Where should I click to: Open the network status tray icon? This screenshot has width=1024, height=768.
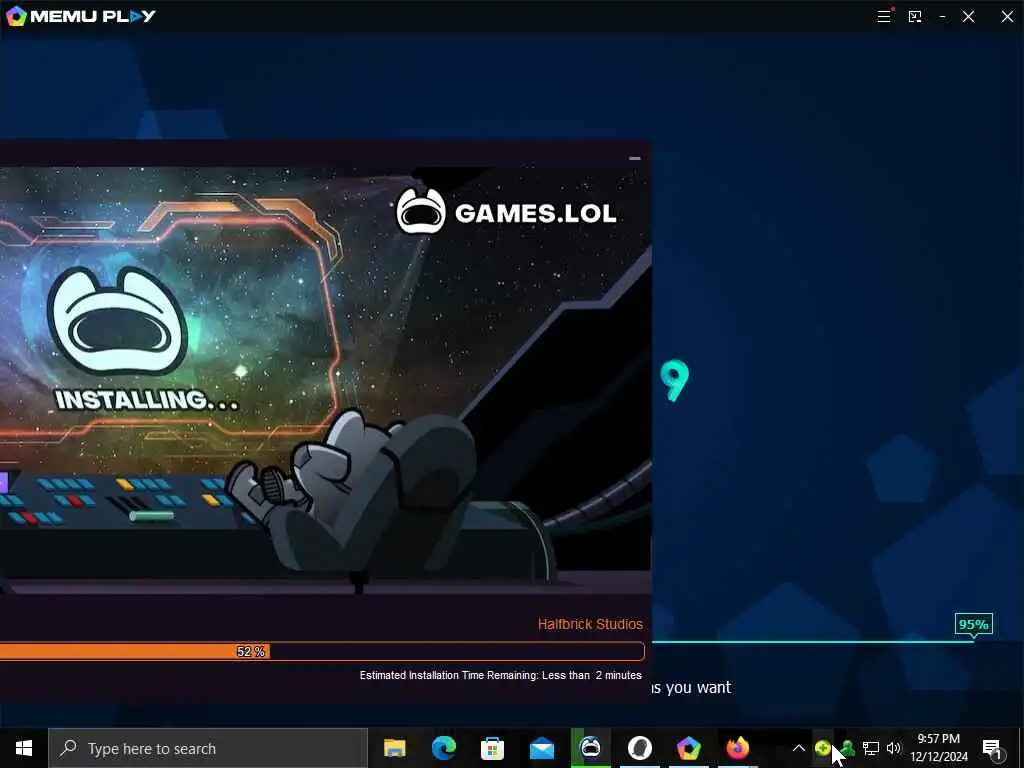[871, 748]
